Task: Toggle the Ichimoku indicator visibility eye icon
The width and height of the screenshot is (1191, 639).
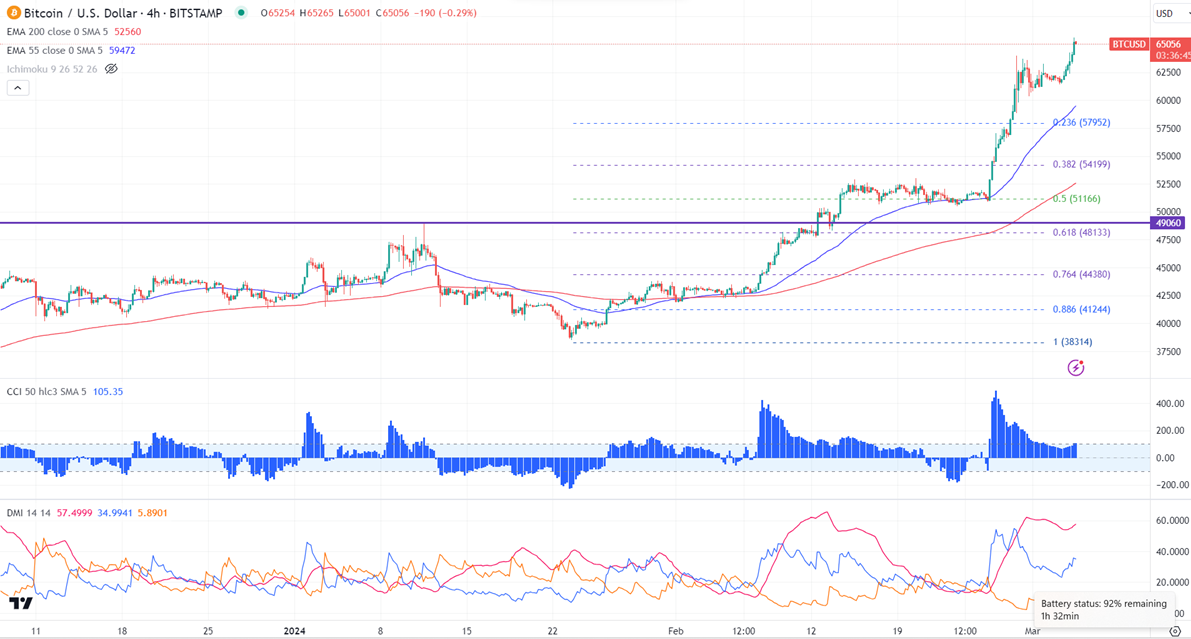Action: pos(112,69)
